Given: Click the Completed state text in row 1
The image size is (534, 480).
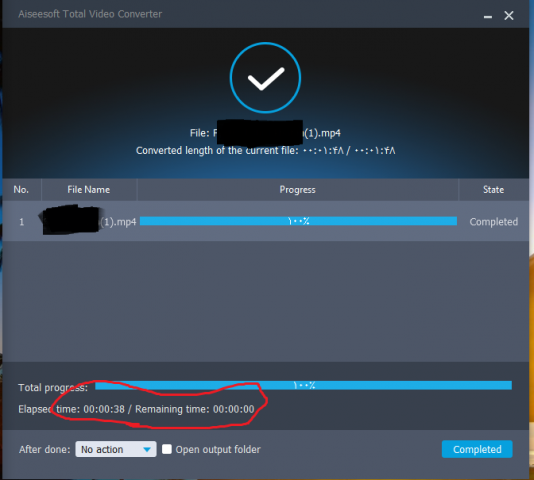Looking at the screenshot, I should coord(493,222).
